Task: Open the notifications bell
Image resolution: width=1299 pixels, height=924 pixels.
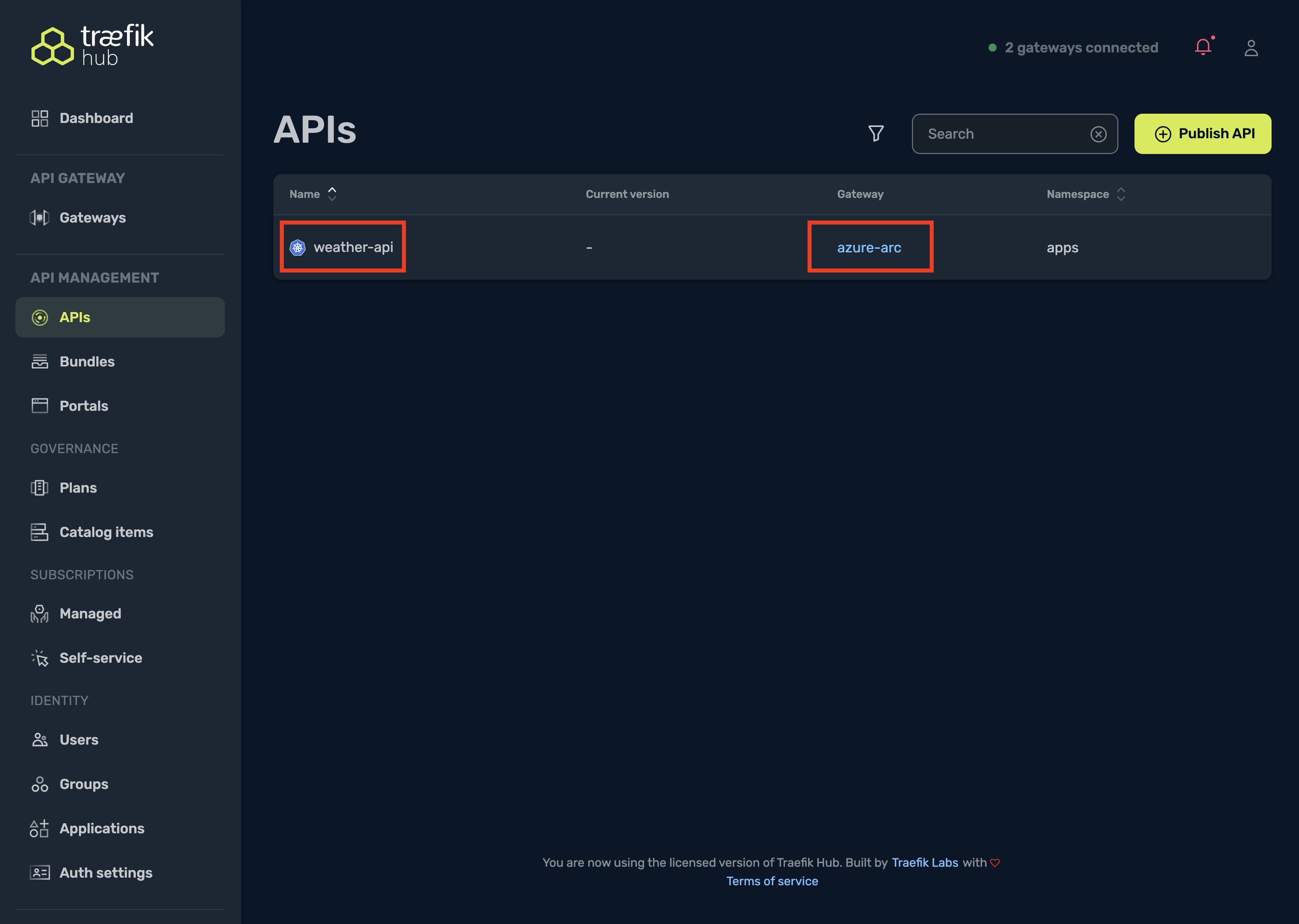Action: click(x=1203, y=47)
